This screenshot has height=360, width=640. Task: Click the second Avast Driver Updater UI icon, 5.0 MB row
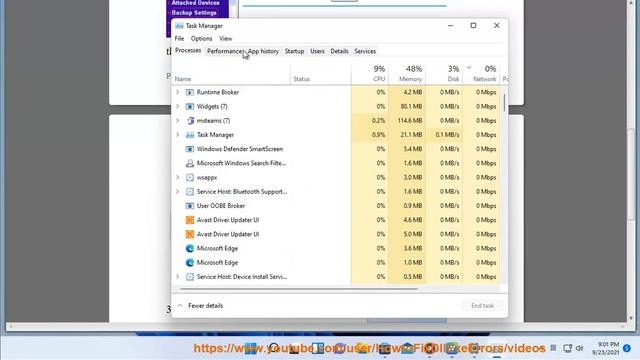190,234
